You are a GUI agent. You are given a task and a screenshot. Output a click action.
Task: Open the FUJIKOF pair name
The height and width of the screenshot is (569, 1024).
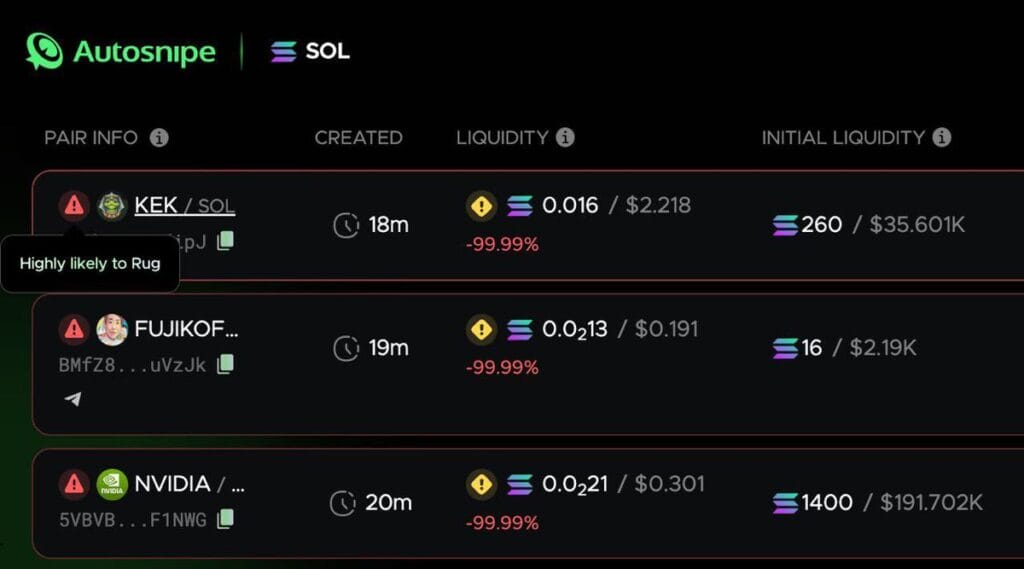tap(186, 329)
